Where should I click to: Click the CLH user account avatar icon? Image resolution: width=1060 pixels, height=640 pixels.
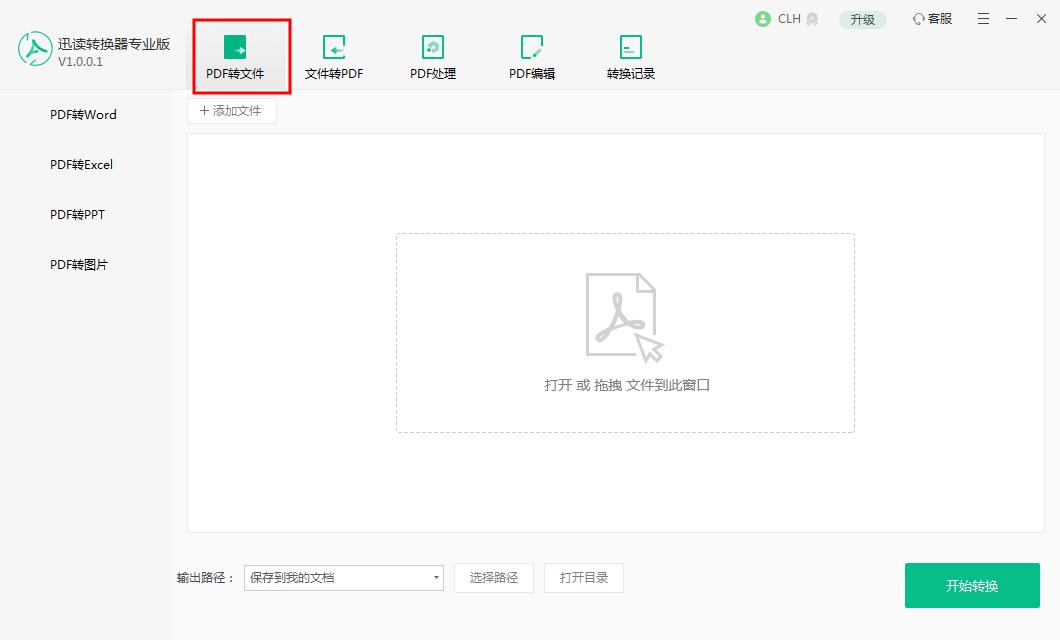pyautogui.click(x=762, y=18)
